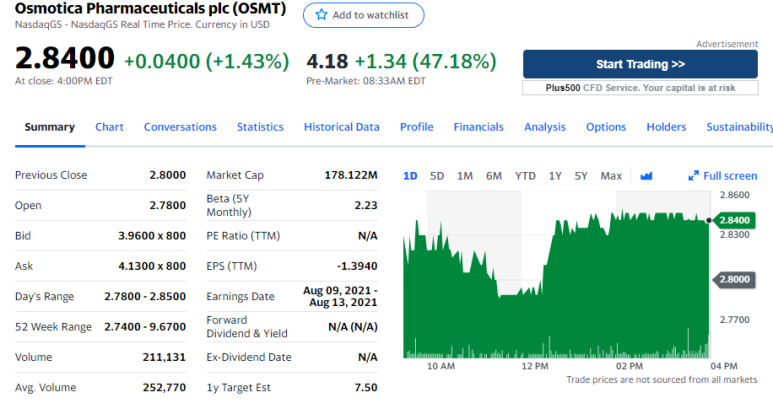Viewport: 773px width, 414px height.
Task: Click the Forward Dividend & Yield label
Action: [x=246, y=327]
